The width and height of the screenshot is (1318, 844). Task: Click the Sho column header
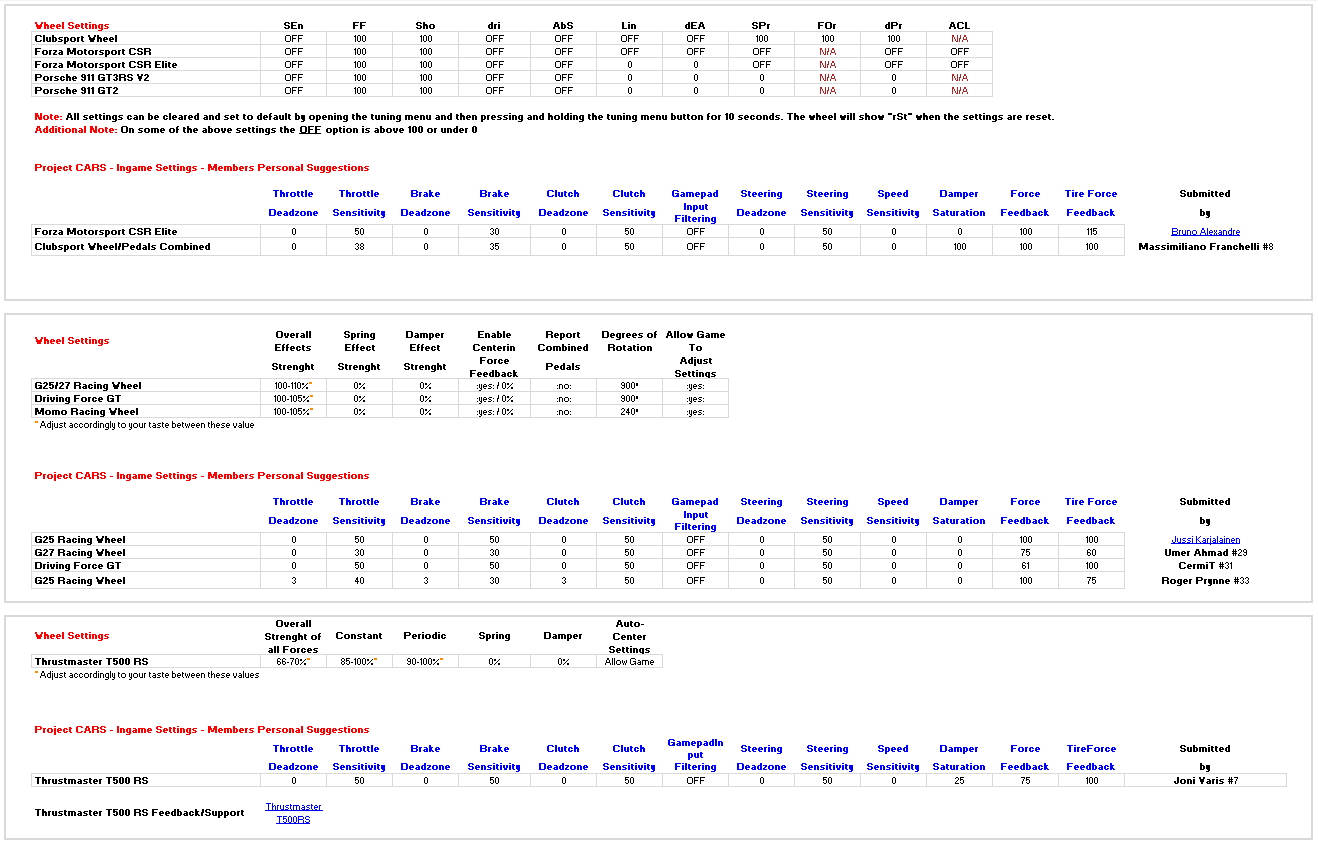pos(425,26)
